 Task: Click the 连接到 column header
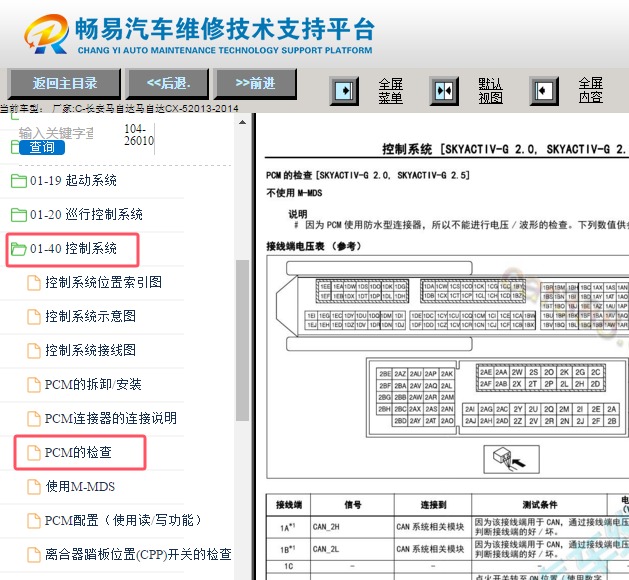point(433,505)
